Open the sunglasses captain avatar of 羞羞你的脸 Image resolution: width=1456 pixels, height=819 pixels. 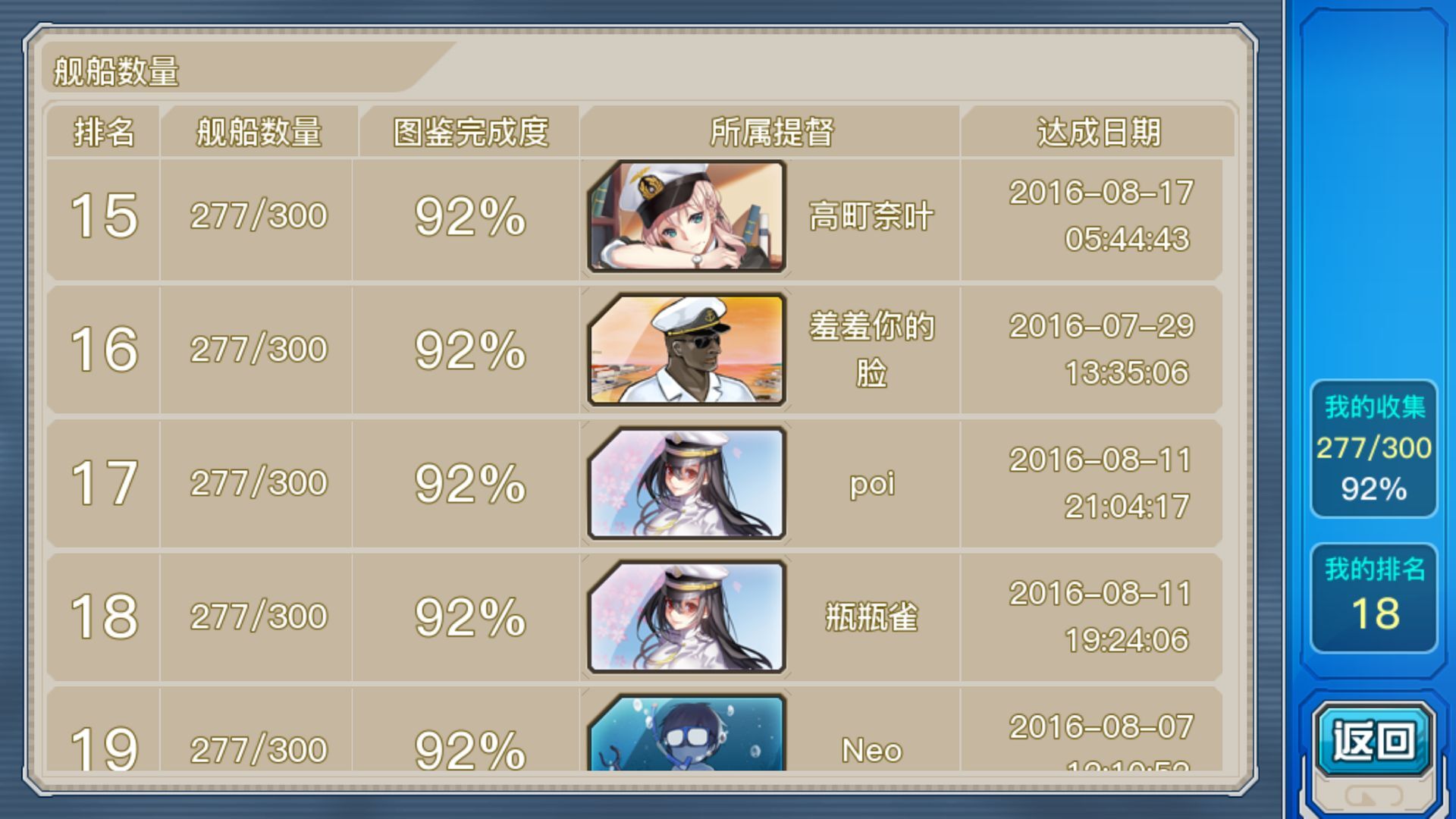tap(686, 350)
